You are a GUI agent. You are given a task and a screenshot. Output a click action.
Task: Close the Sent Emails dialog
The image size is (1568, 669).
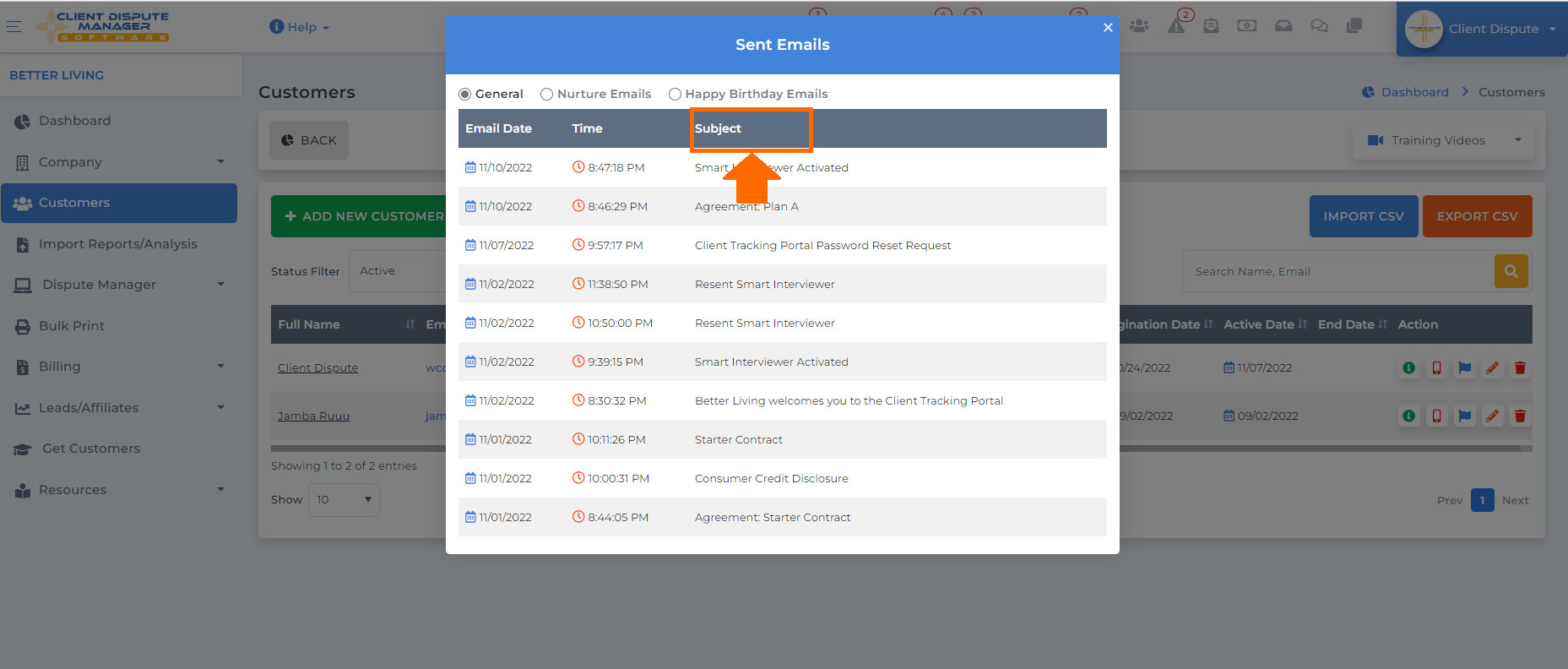[1108, 27]
